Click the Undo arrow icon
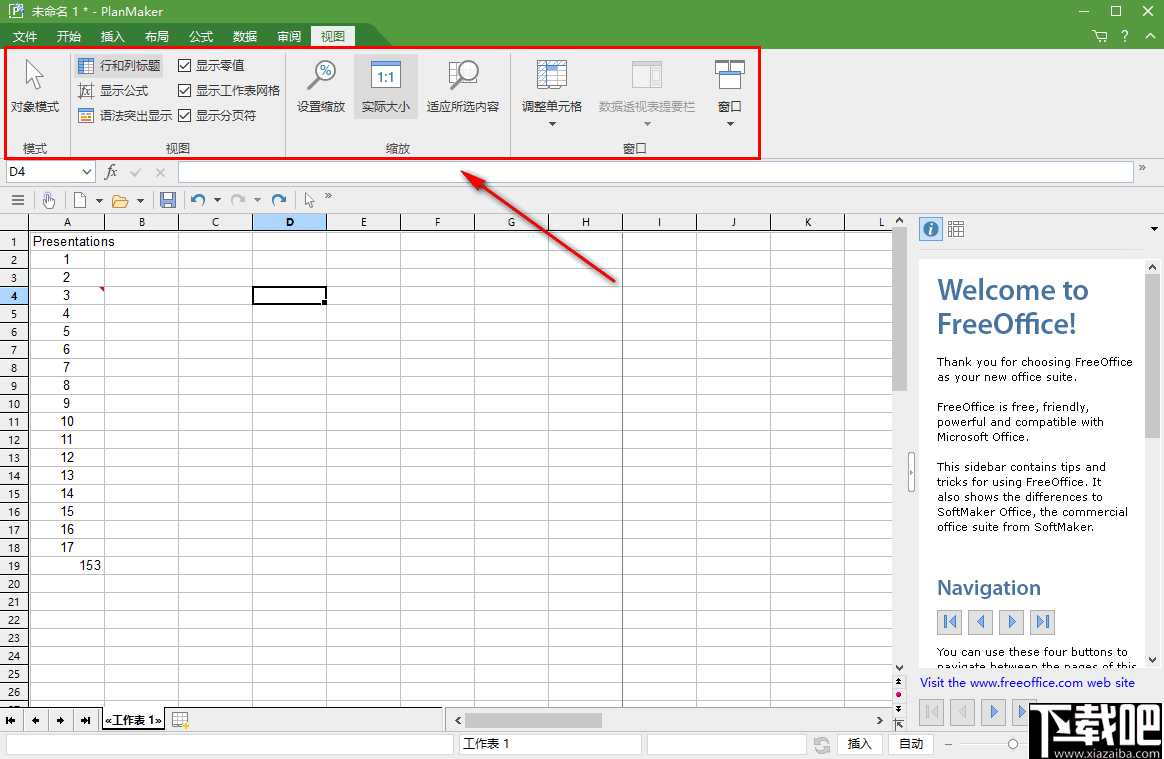The image size is (1164, 759). 199,200
